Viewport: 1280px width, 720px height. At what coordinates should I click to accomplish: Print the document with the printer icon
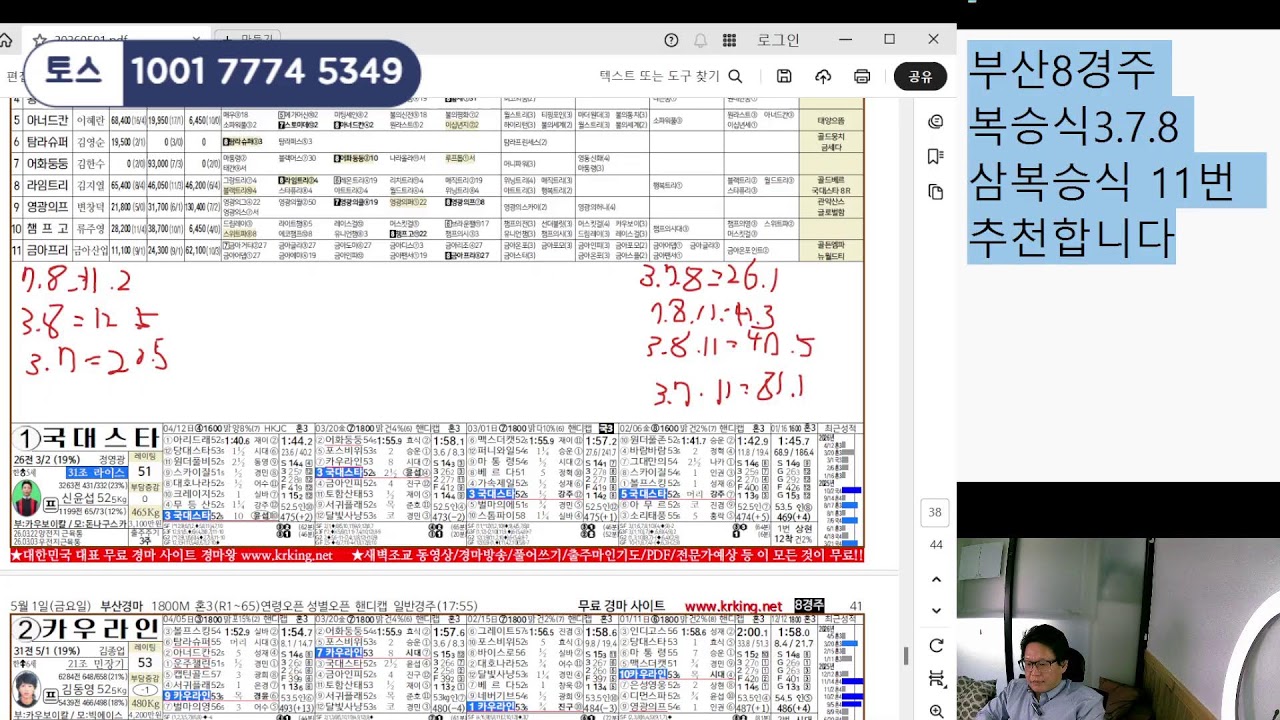862,76
